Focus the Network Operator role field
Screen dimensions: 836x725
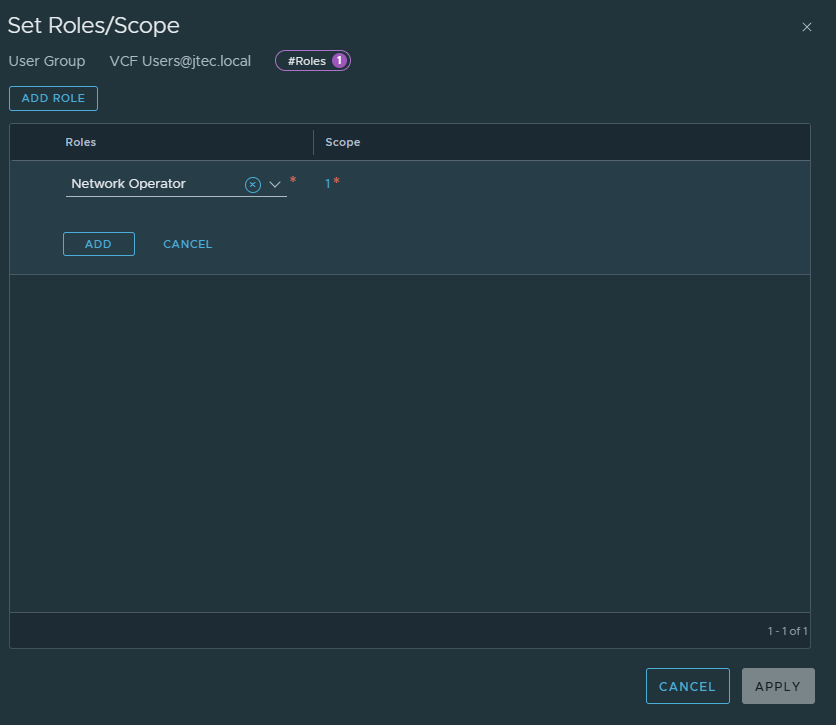pyautogui.click(x=155, y=184)
